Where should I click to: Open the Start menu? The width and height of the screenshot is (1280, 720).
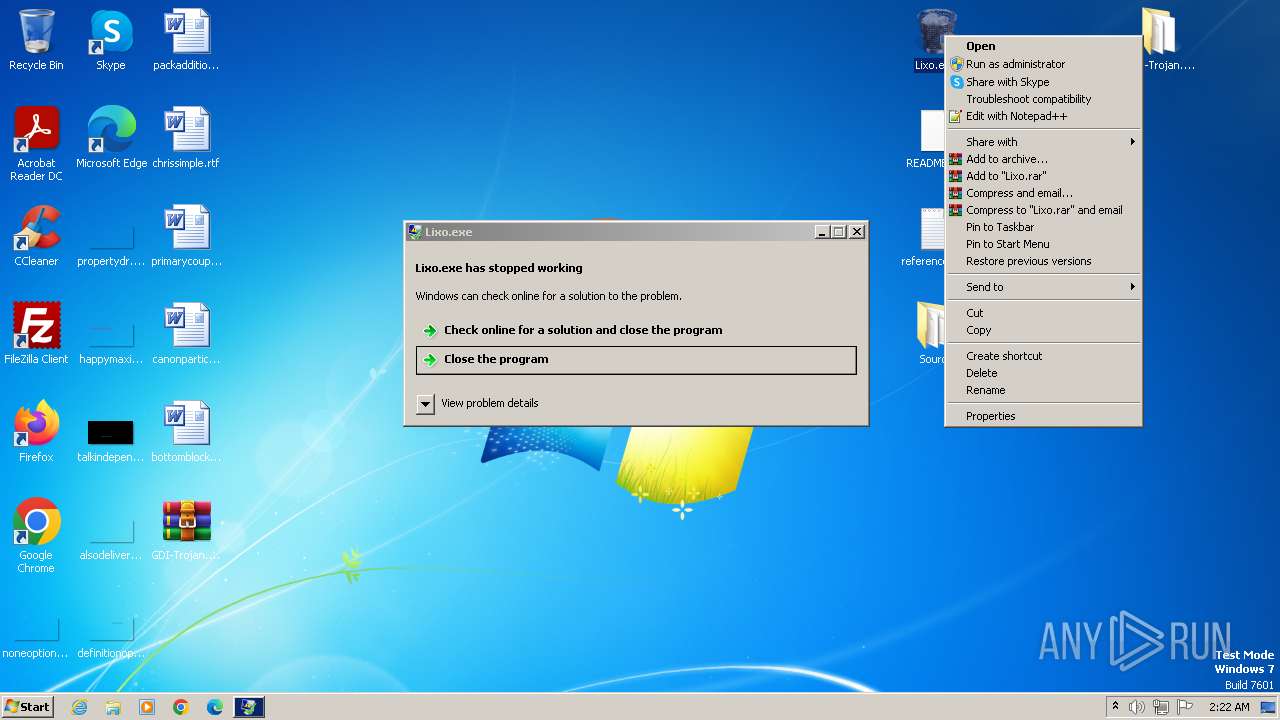(27, 707)
